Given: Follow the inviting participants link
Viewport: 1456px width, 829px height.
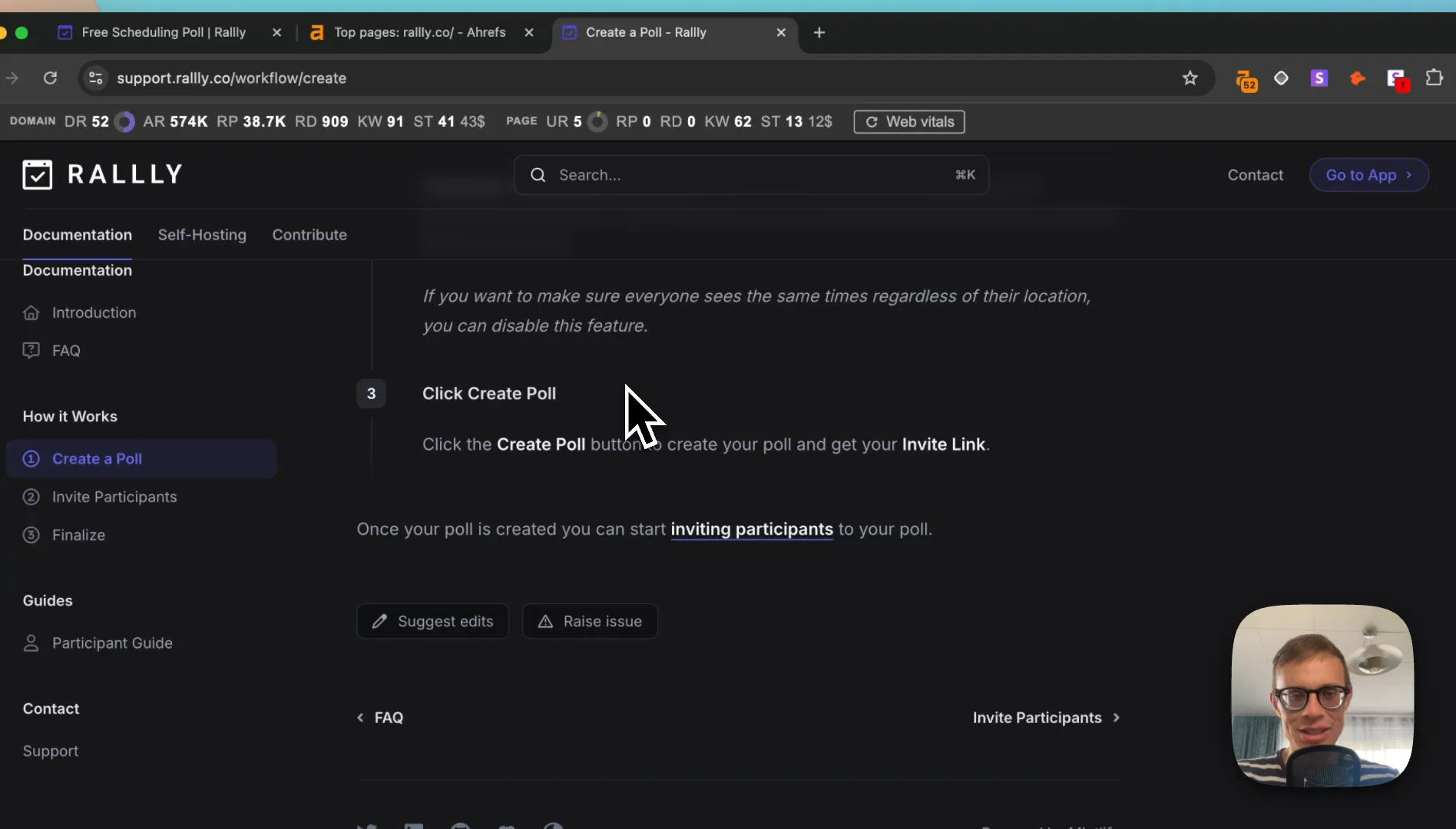Looking at the screenshot, I should (752, 530).
